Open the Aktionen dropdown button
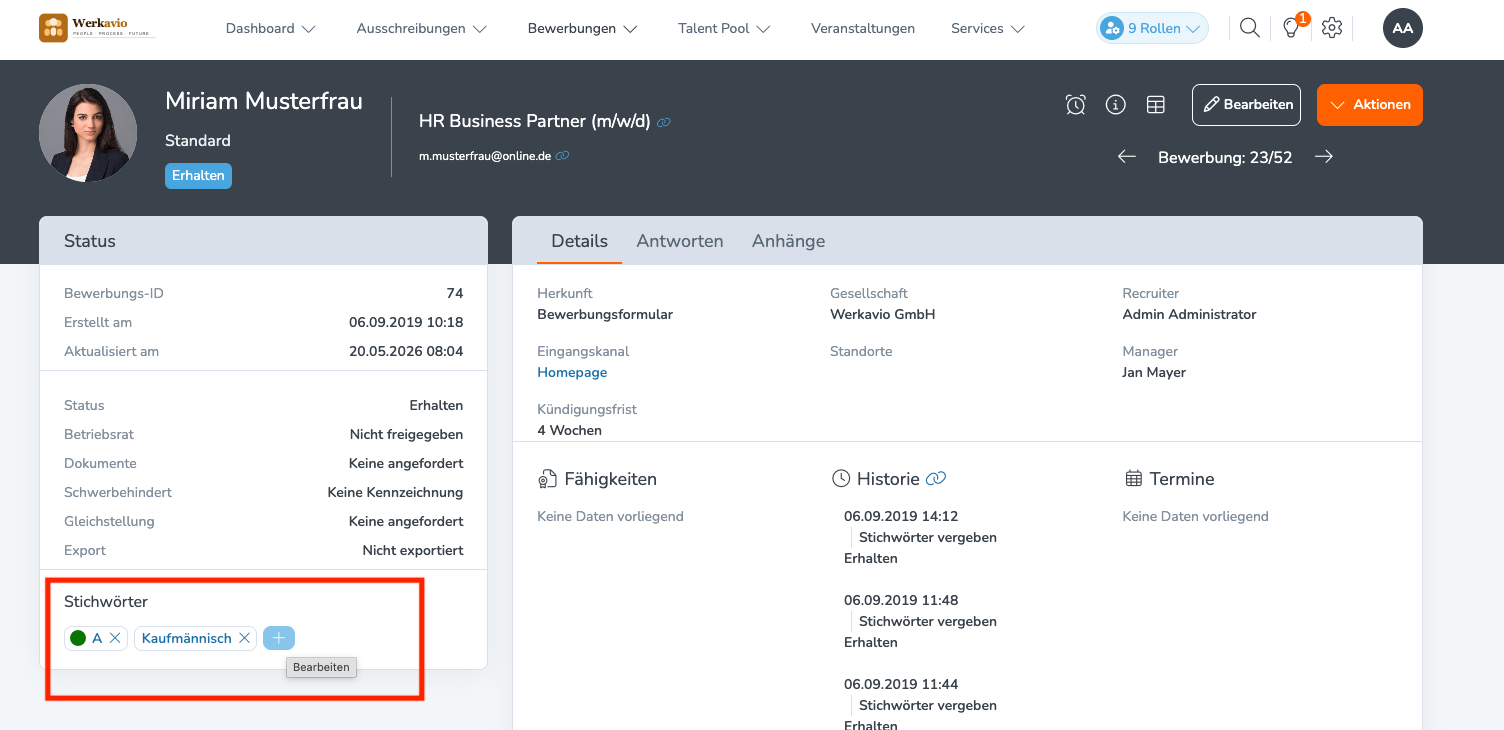This screenshot has width=1504, height=730. [1369, 105]
